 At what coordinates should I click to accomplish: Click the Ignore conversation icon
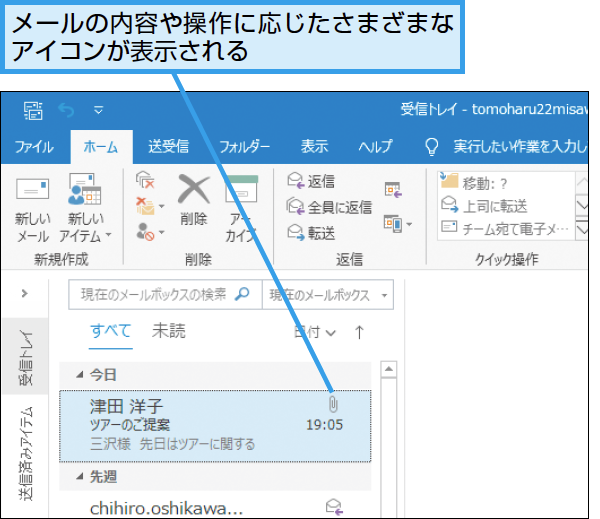click(x=146, y=181)
